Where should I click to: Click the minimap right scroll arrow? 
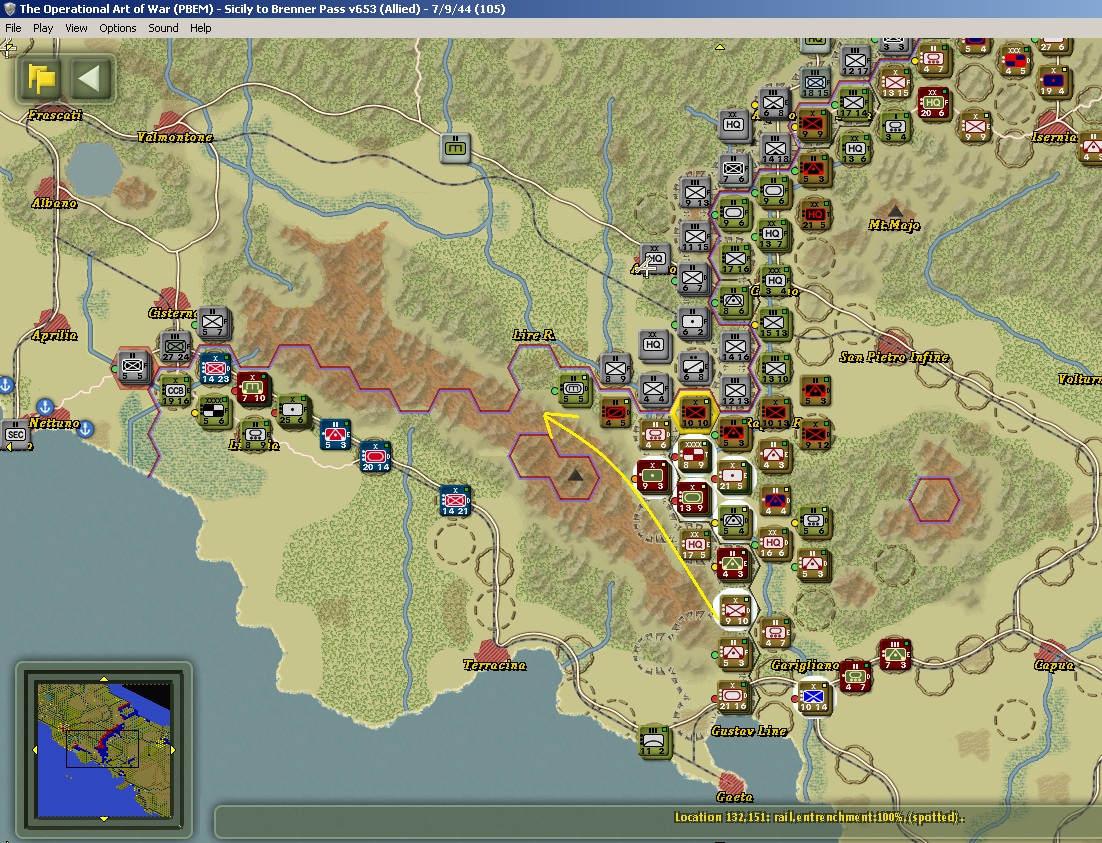(174, 750)
